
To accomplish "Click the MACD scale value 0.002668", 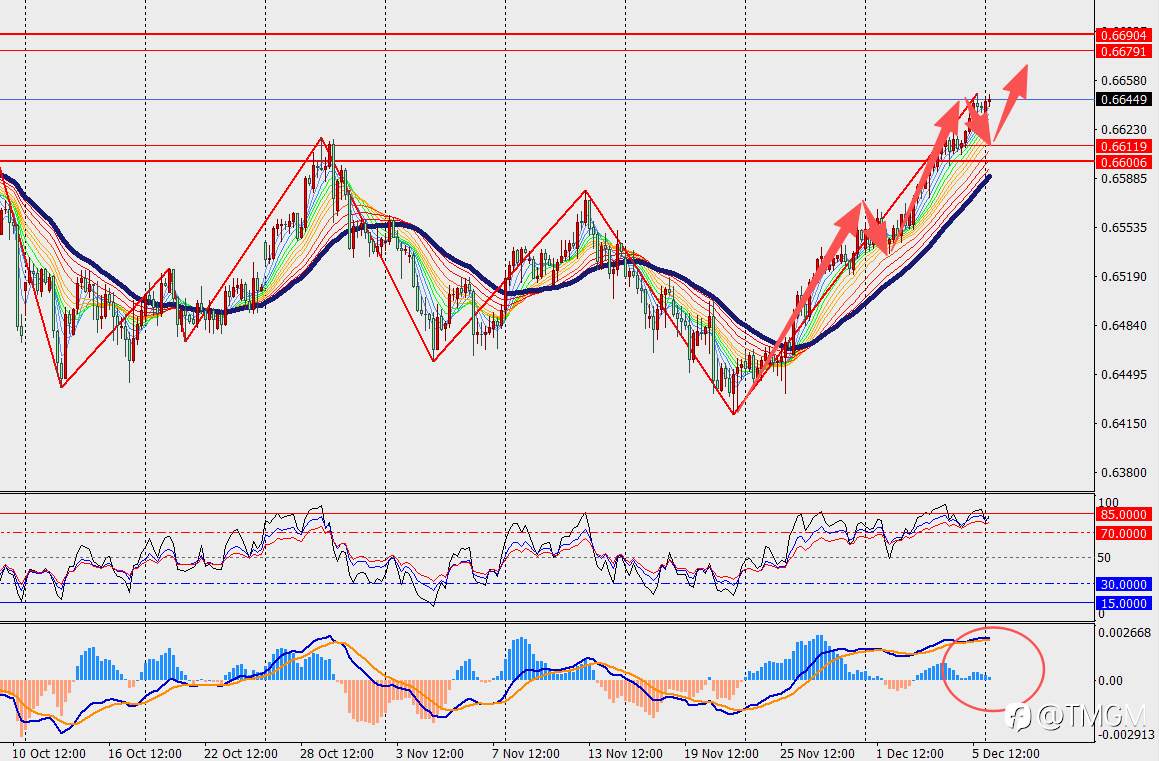I will 1124,632.
